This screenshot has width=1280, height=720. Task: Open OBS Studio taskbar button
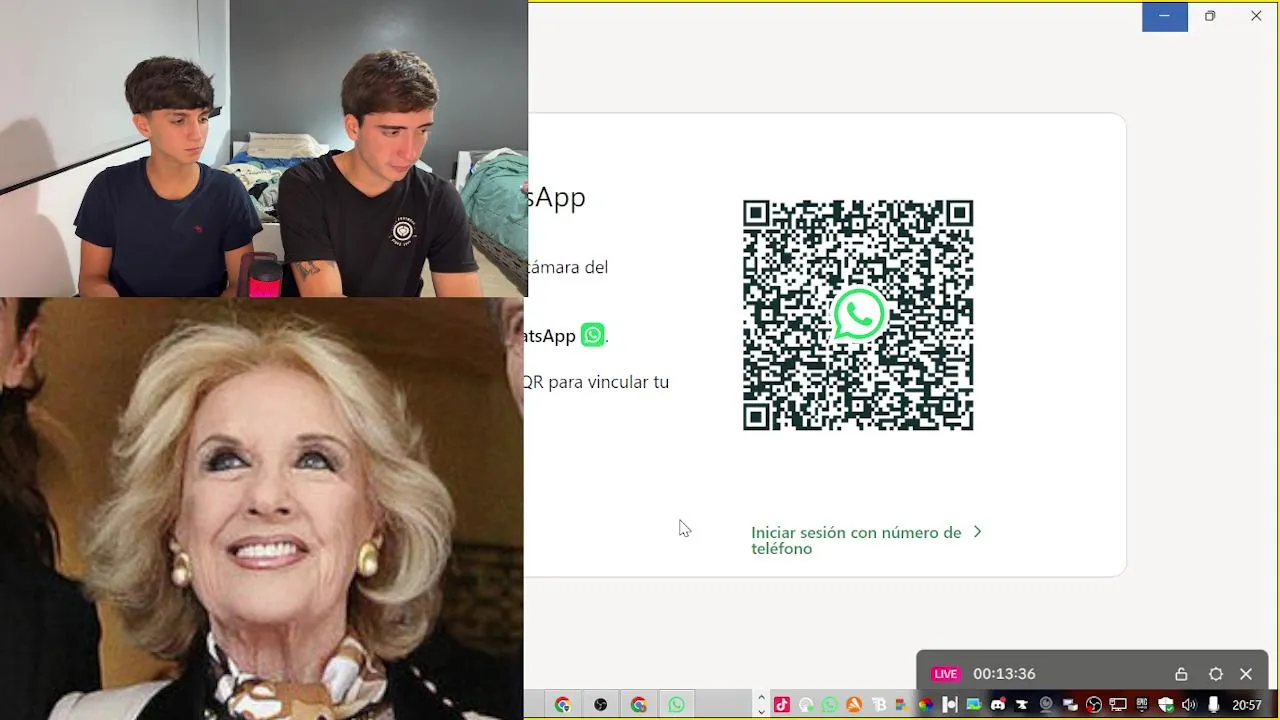point(600,705)
